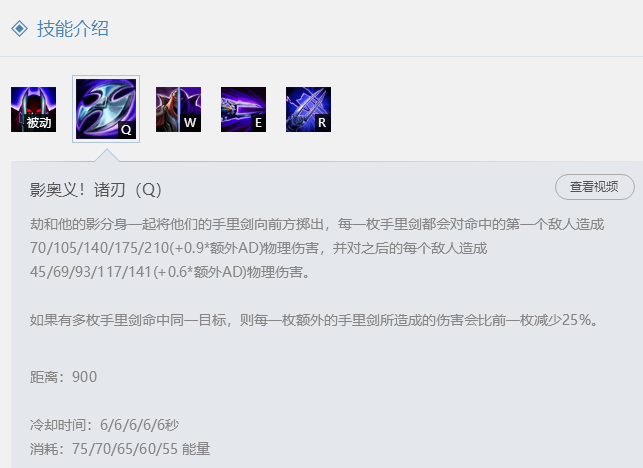Screen dimensions: 643x468
Task: Click the 被动 text label on the first icon
Action: point(39,123)
